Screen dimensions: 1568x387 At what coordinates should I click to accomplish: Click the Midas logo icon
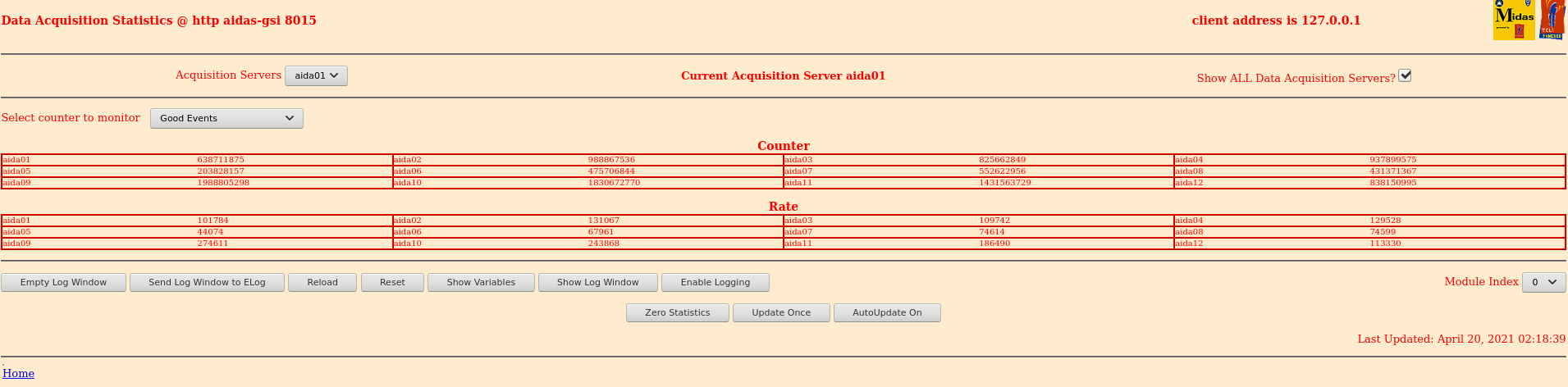coord(1514,20)
